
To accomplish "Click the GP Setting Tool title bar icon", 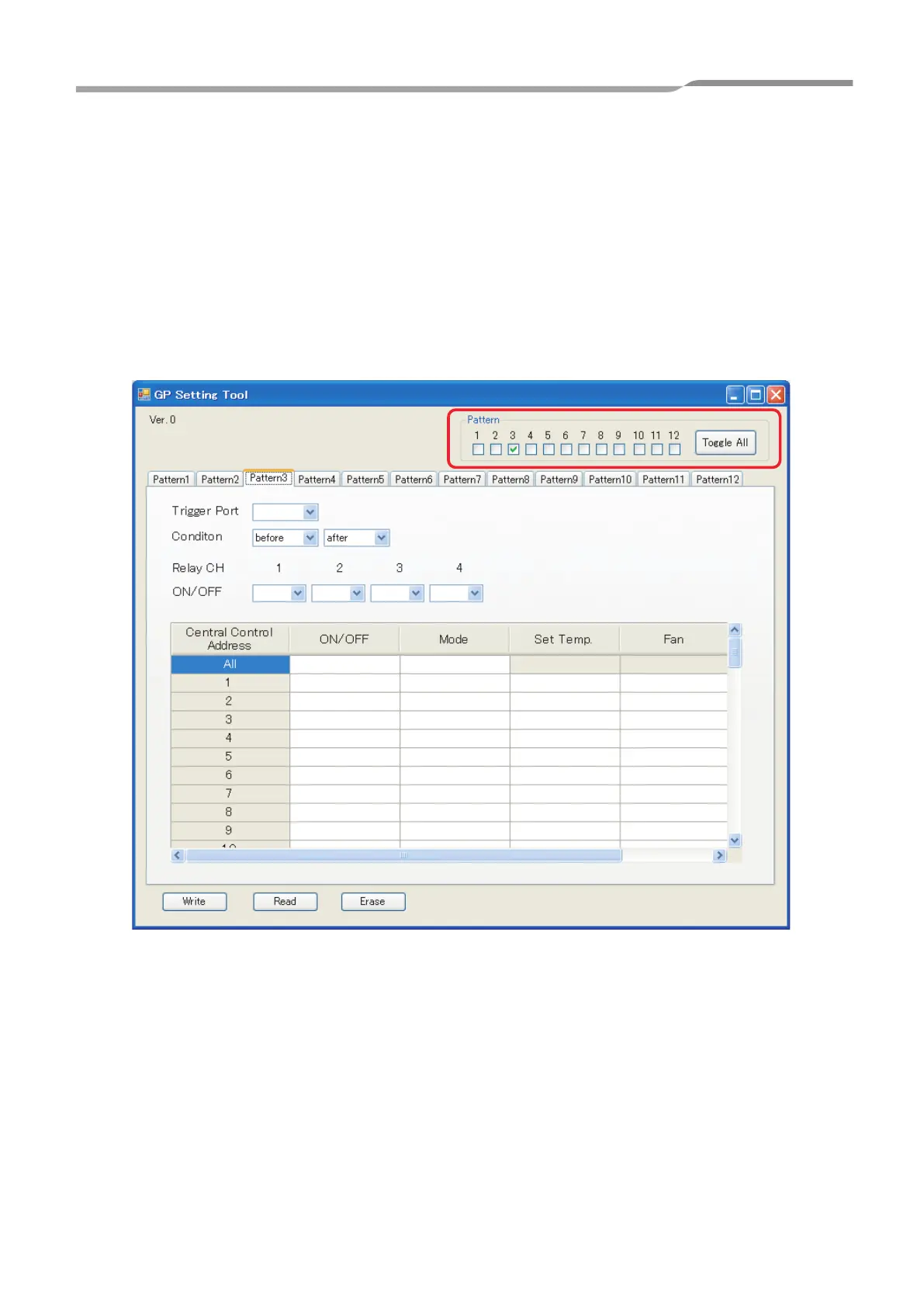I will (144, 394).
